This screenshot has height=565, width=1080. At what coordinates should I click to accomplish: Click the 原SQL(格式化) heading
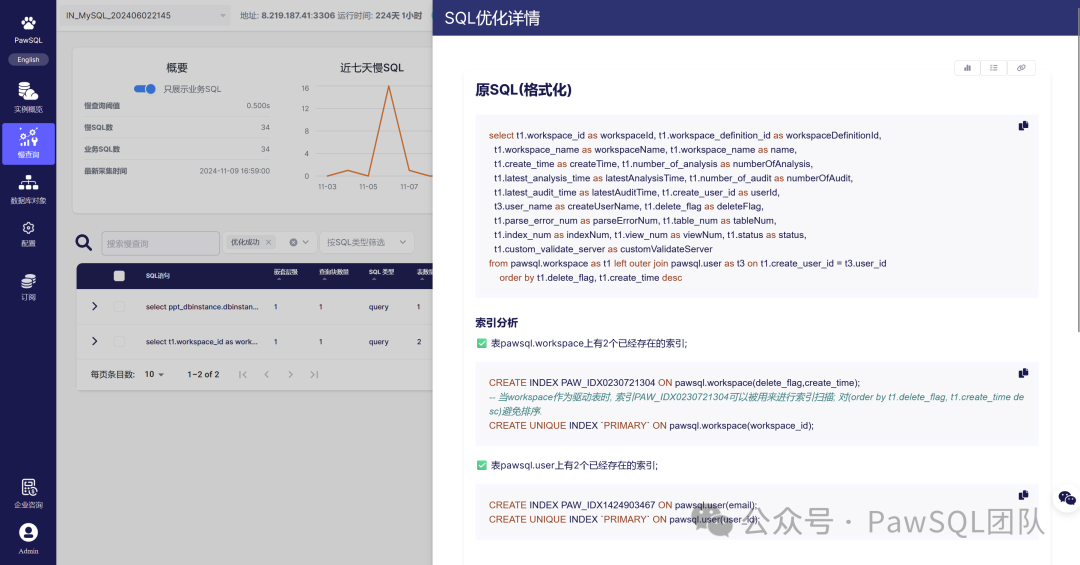pos(523,90)
